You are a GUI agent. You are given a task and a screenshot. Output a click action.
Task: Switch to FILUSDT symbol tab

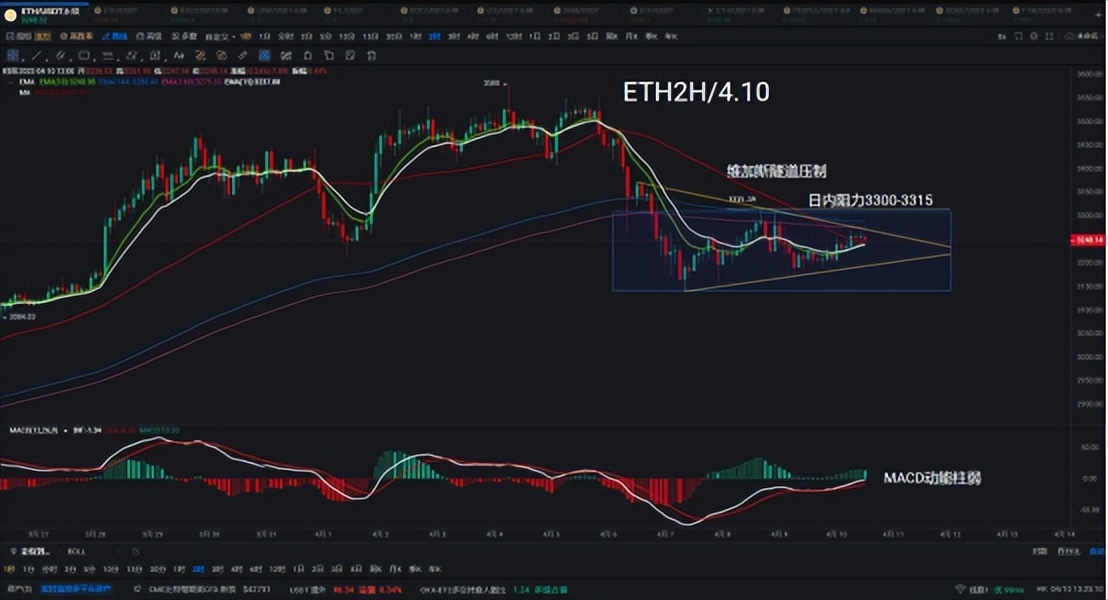click(x=343, y=11)
